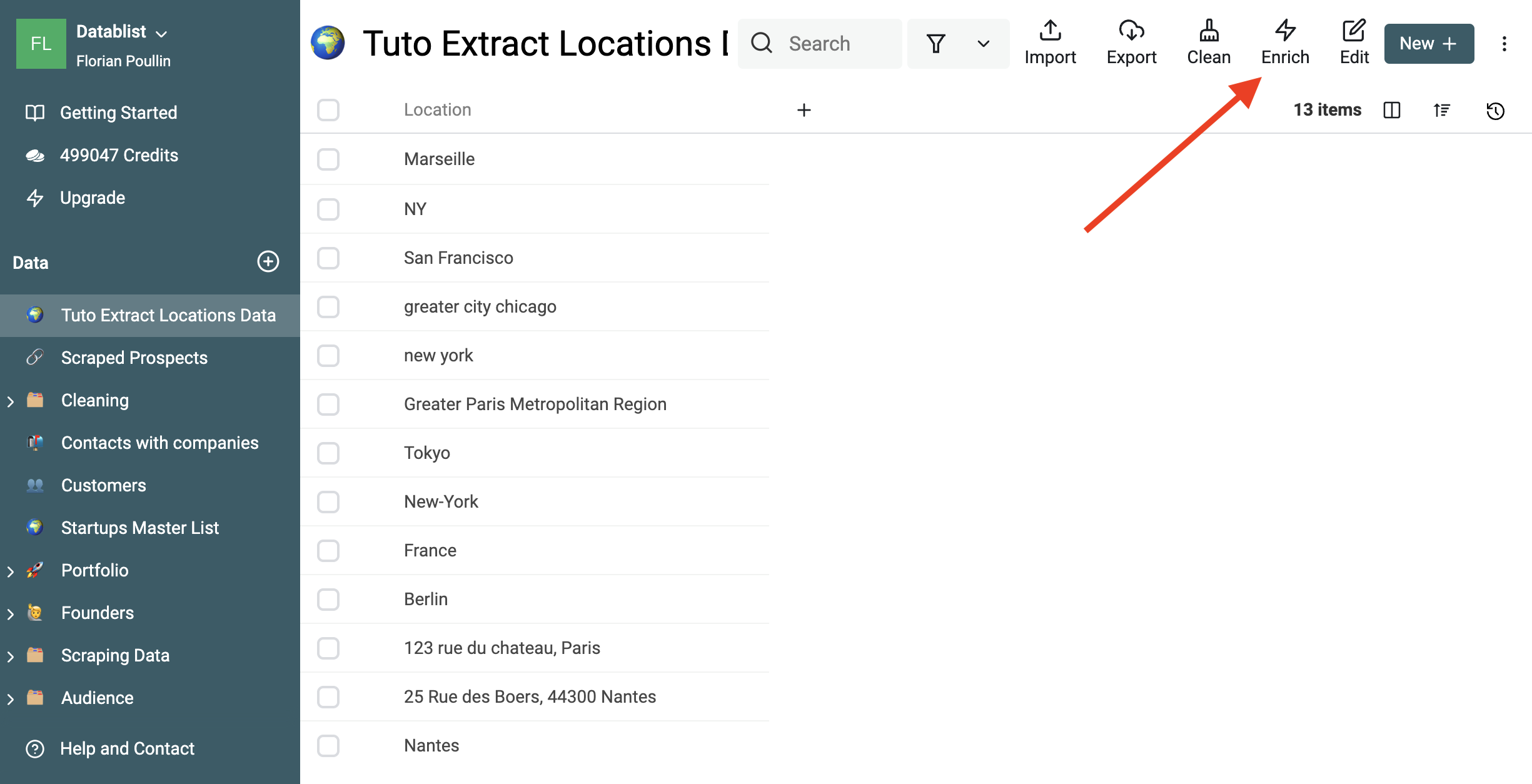
Task: Toggle the checkbox next to Berlin
Action: coord(328,598)
